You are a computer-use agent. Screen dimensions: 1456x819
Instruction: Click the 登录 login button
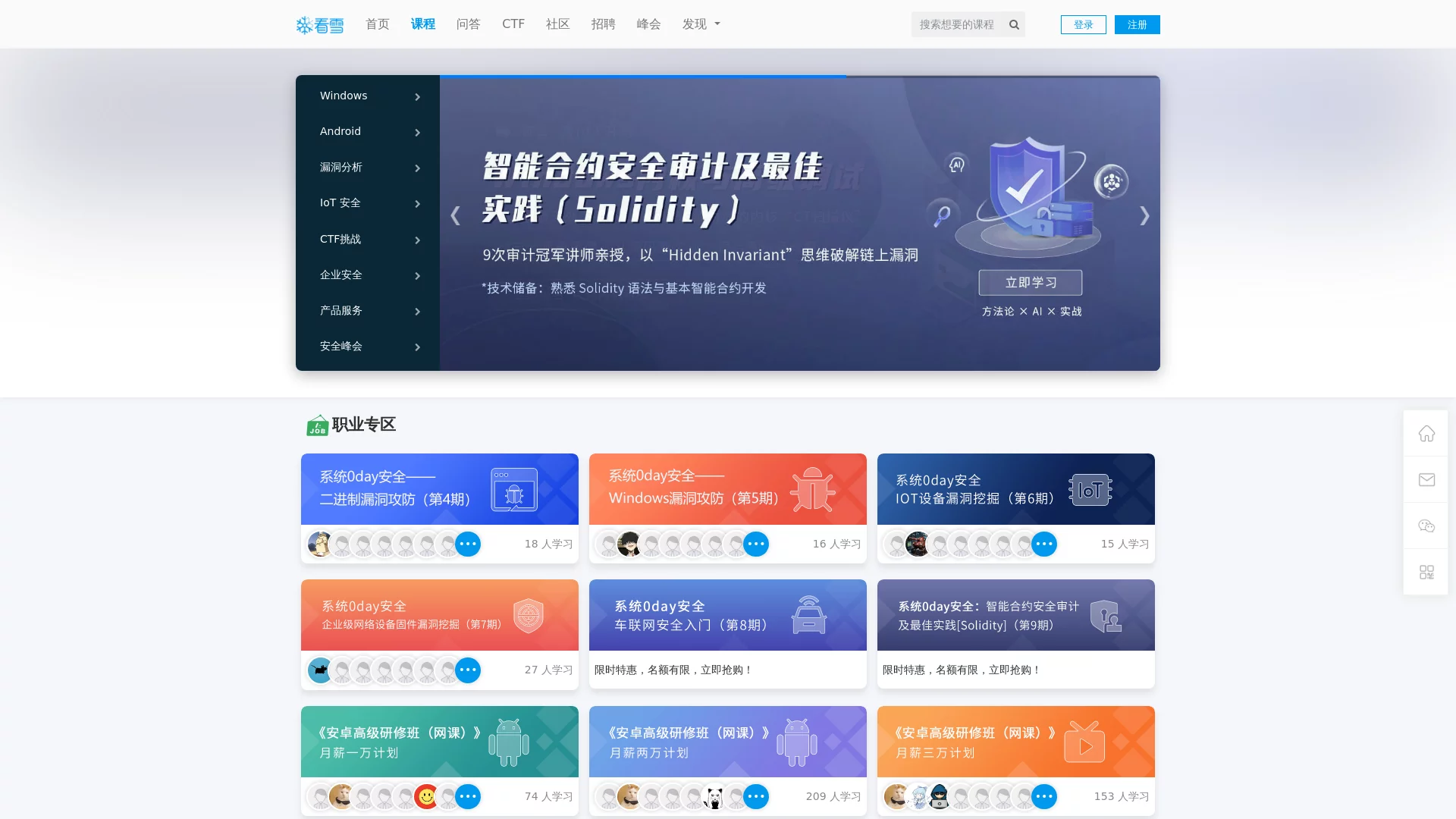[1083, 24]
